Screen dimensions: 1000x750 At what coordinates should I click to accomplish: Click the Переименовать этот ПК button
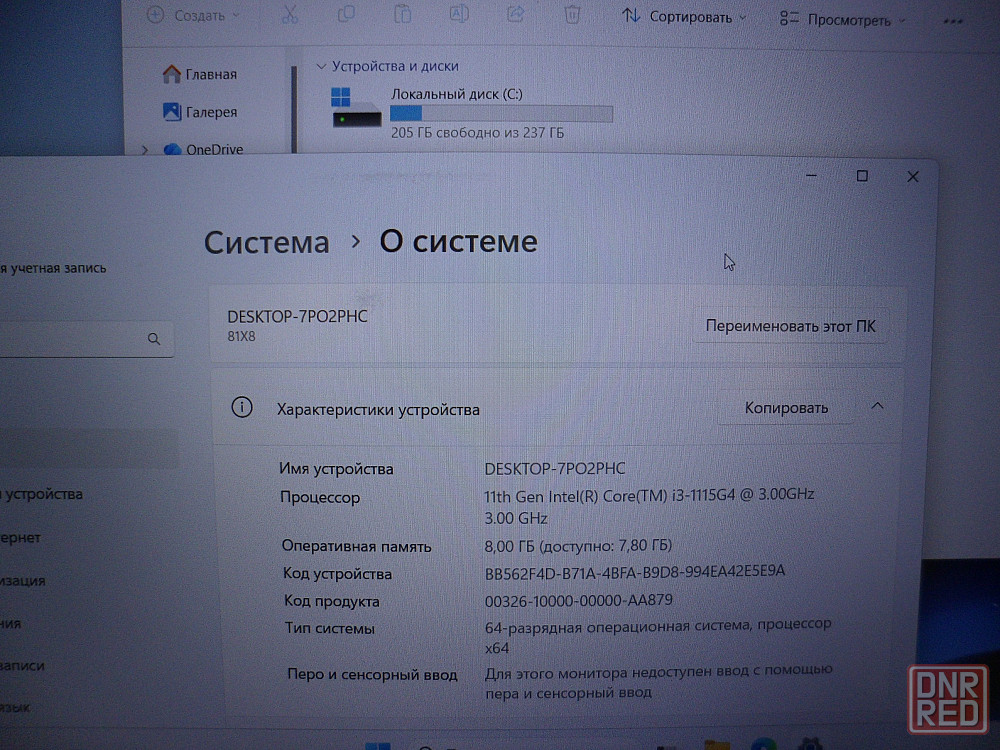pos(789,326)
